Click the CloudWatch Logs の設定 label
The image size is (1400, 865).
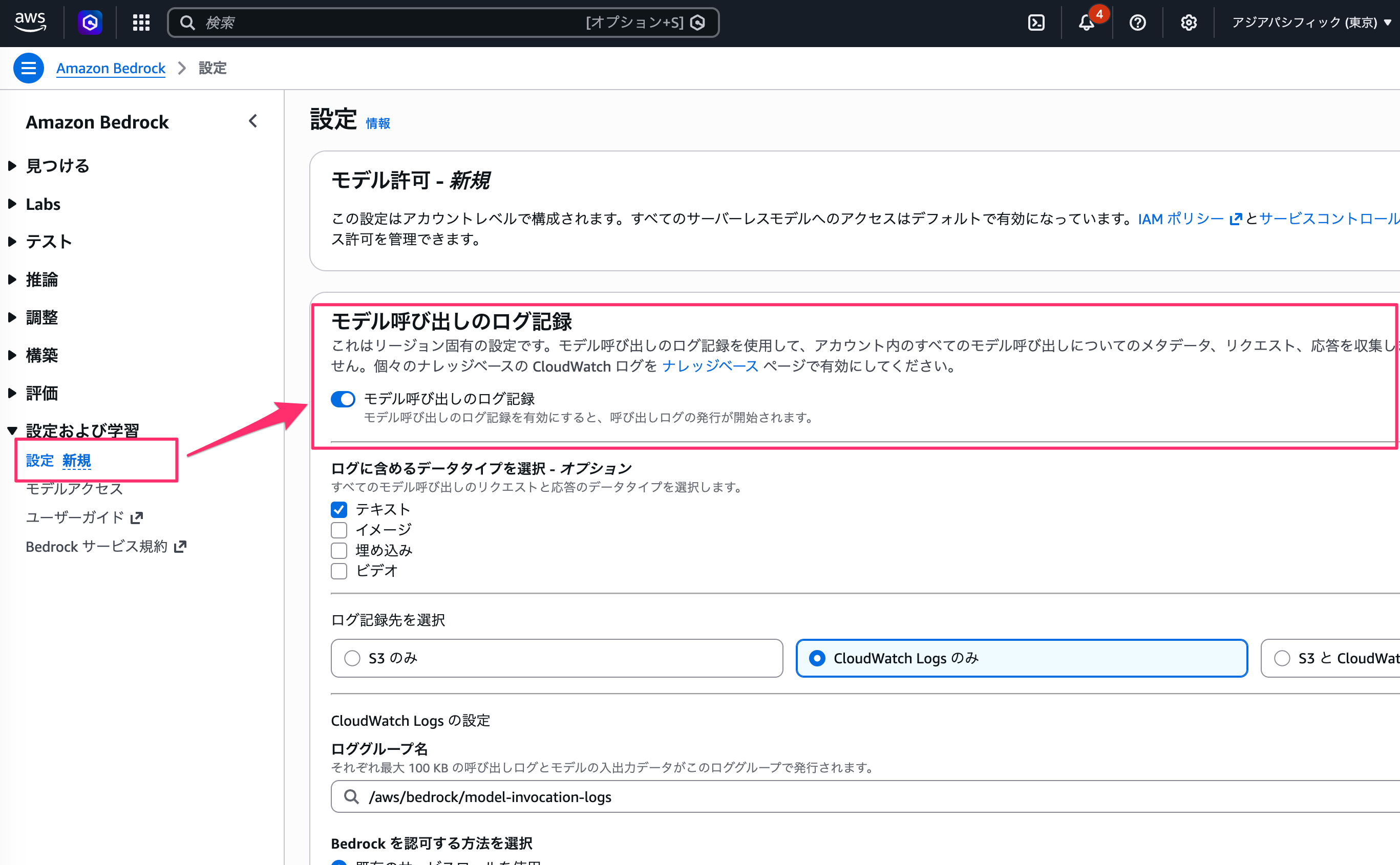410,720
